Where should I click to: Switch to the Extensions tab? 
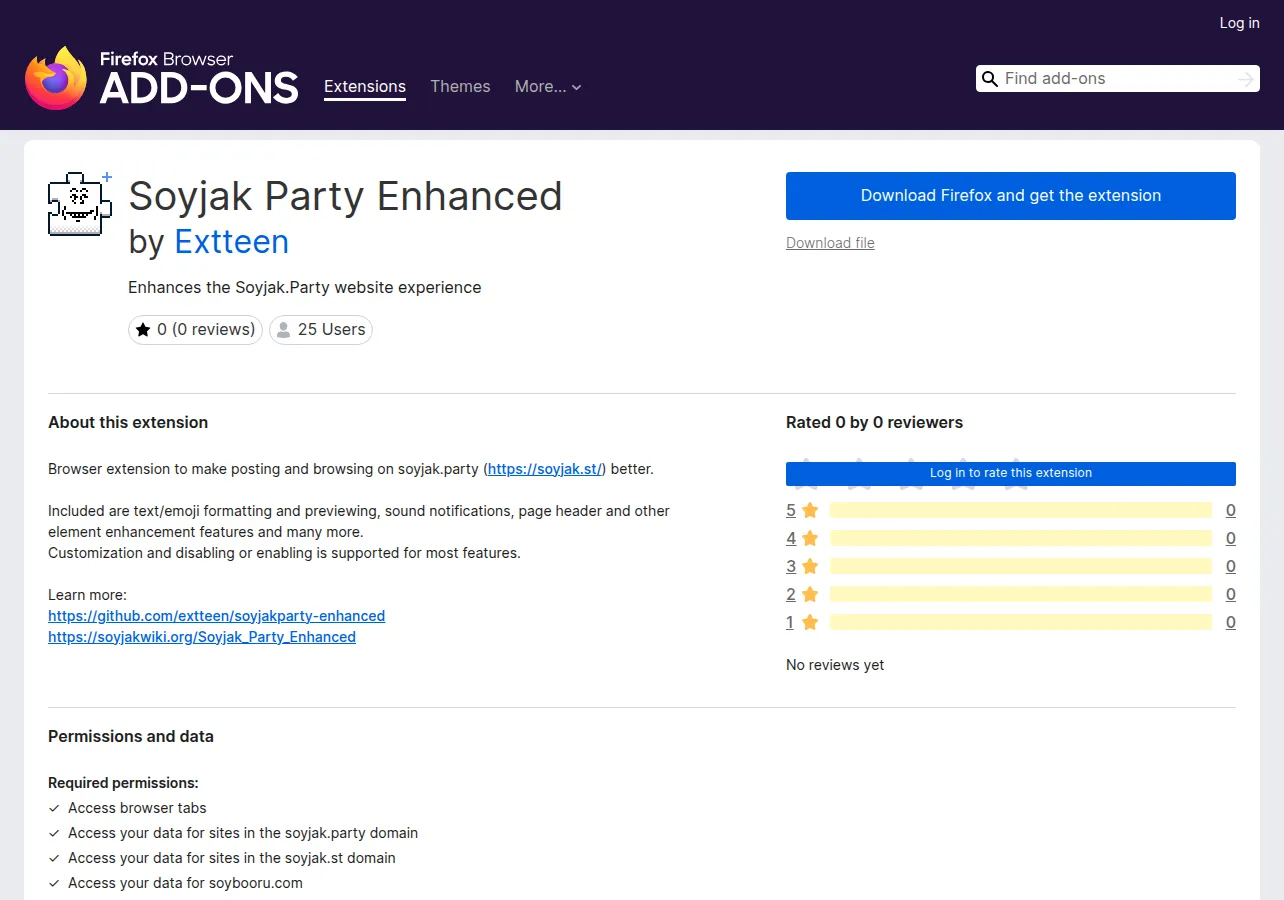[x=365, y=87]
